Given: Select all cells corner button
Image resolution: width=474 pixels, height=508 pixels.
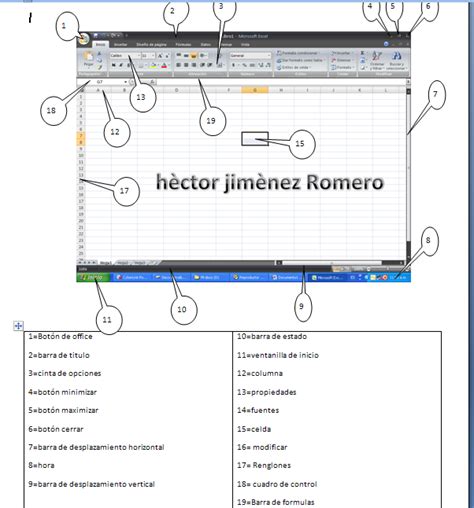Looking at the screenshot, I should (82, 90).
